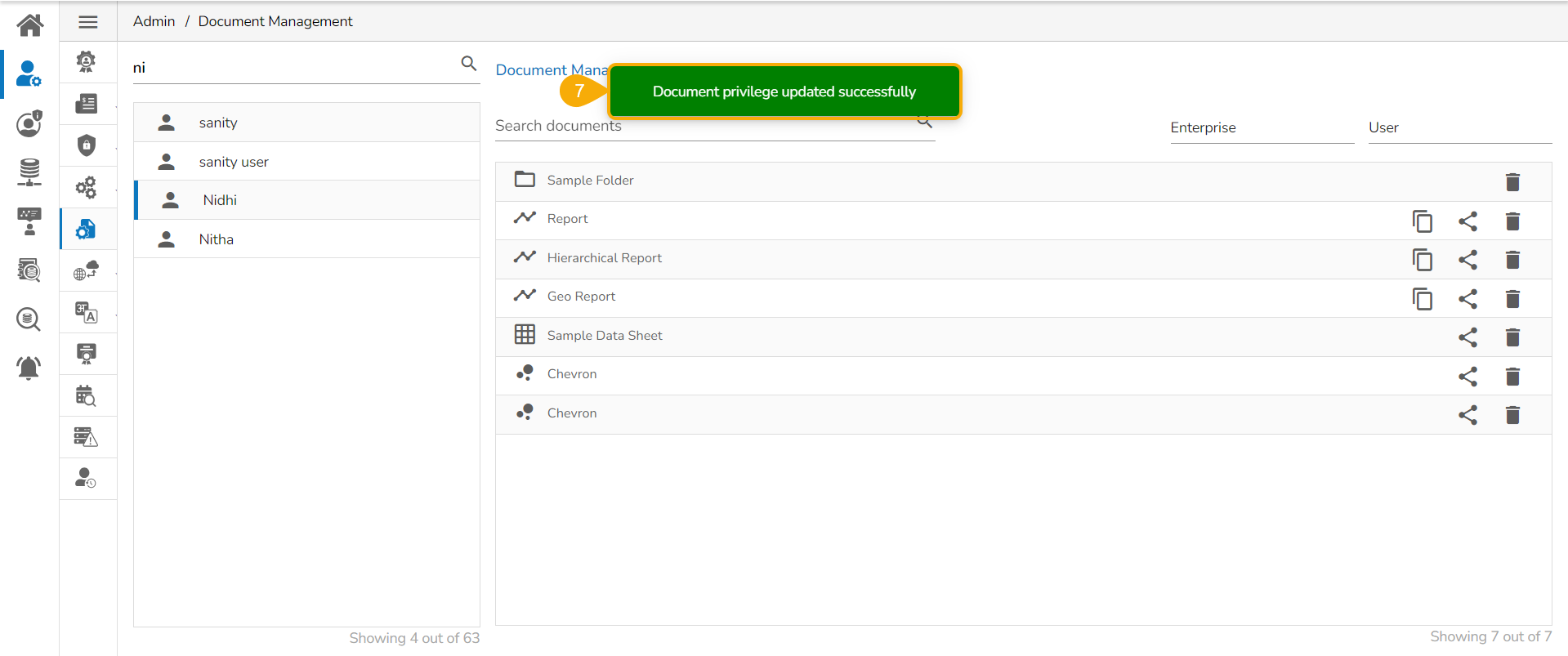
Task: Open the magnifier search sidebar icon
Action: point(29,319)
